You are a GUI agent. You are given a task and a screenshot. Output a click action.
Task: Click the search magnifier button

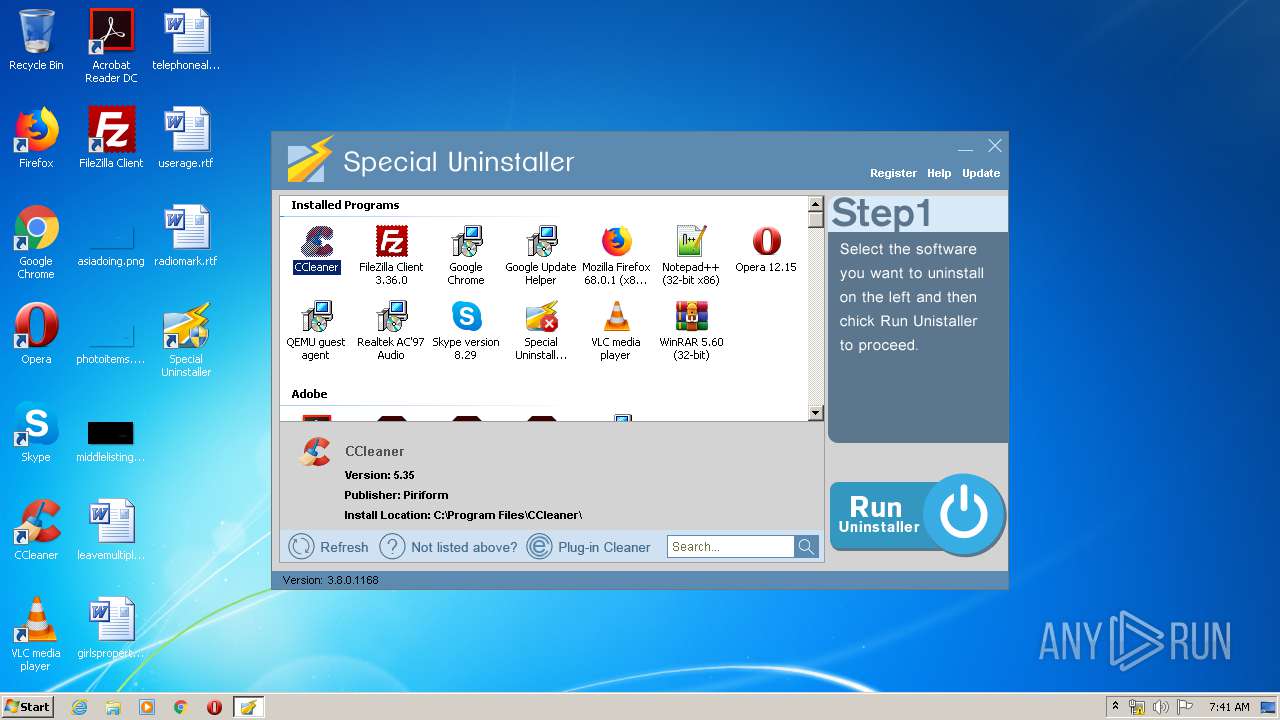point(806,547)
